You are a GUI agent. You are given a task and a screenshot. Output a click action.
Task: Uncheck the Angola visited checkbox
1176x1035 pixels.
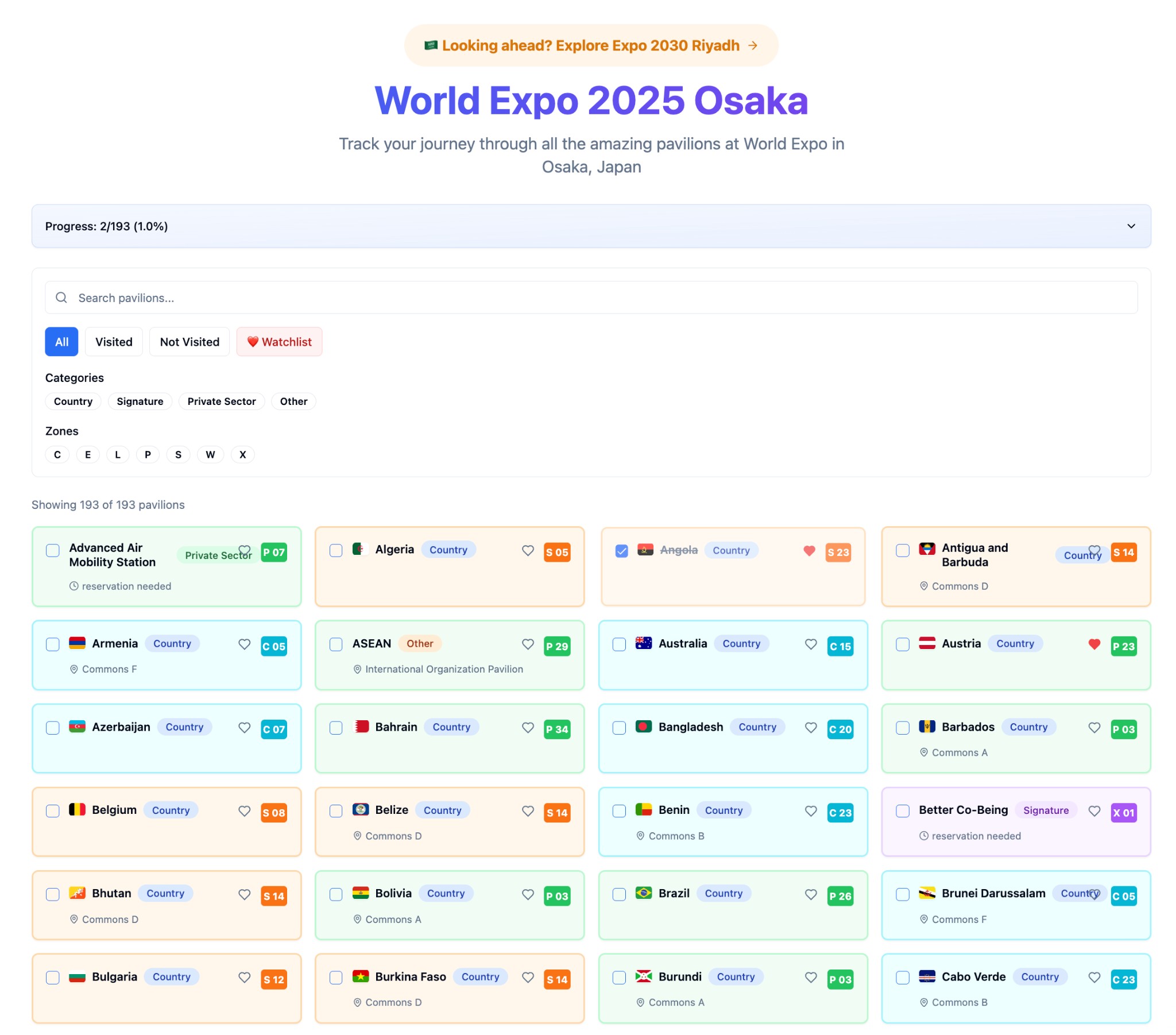coord(621,551)
